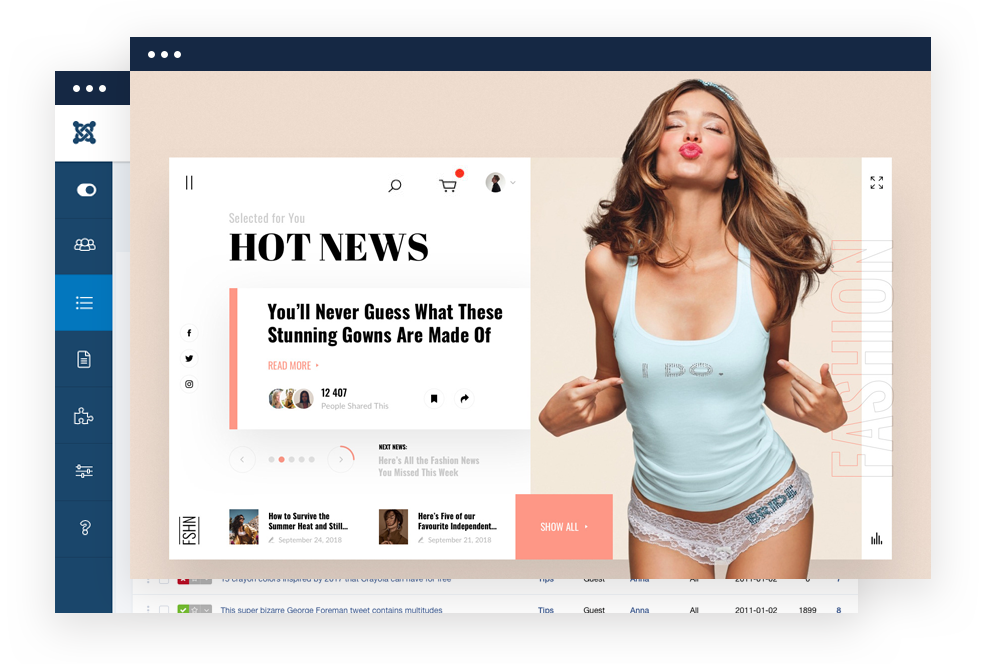Image resolution: width=989 pixels, height=664 pixels.
Task: Open the shopping cart icon
Action: click(x=448, y=185)
